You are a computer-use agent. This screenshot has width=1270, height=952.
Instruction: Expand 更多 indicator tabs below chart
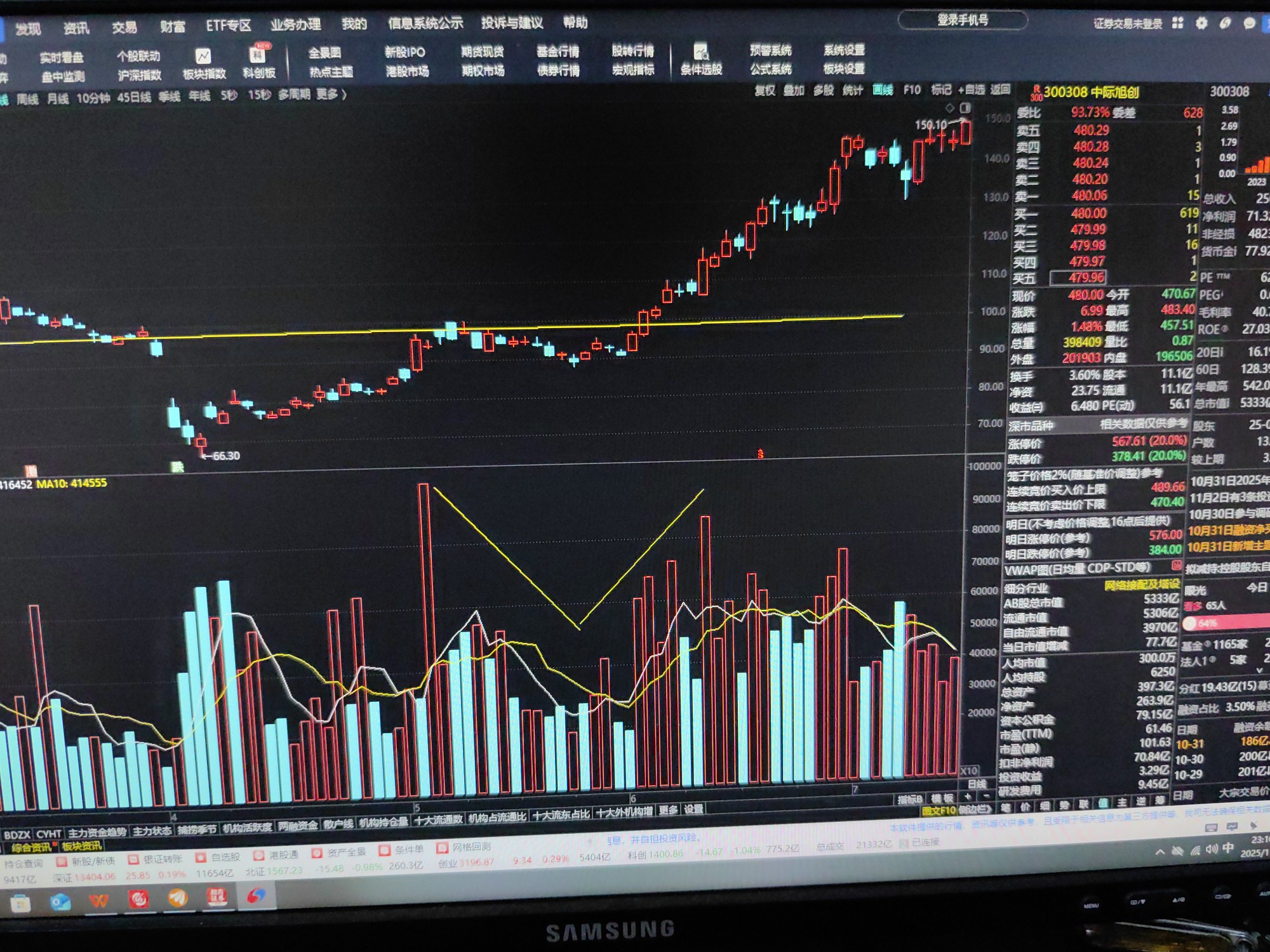668,810
